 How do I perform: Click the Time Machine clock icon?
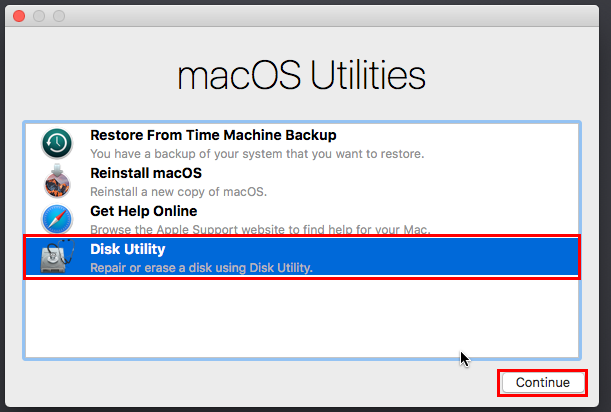click(x=57, y=143)
